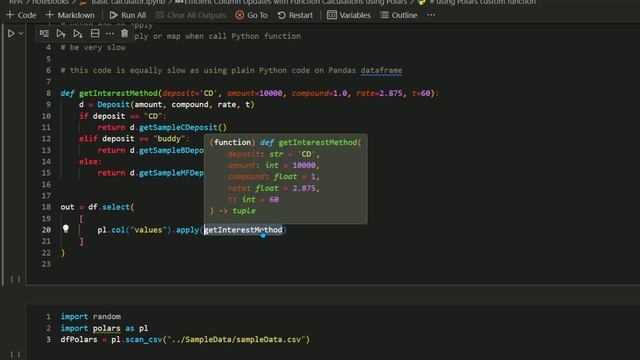The height and width of the screenshot is (360, 640).
Task: Open the Go To running cell button
Action: [251, 15]
